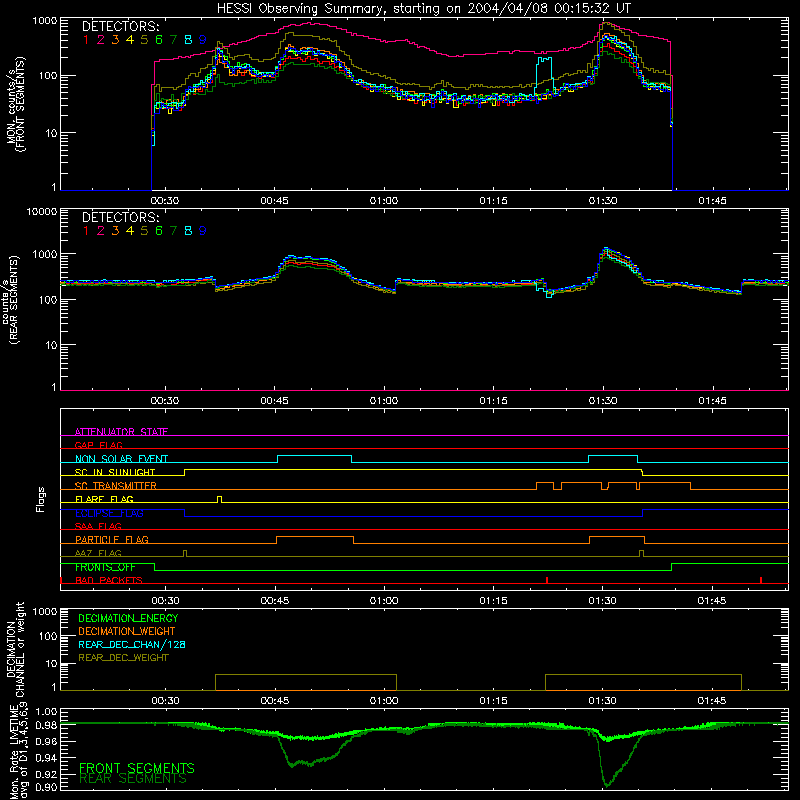
Task: Select the 'DECIMATION_WEIGHT' legend entry
Action: coord(127,631)
